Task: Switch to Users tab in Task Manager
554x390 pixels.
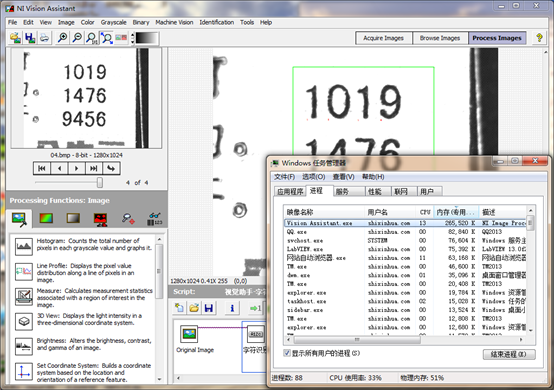Action: pyautogui.click(x=430, y=191)
